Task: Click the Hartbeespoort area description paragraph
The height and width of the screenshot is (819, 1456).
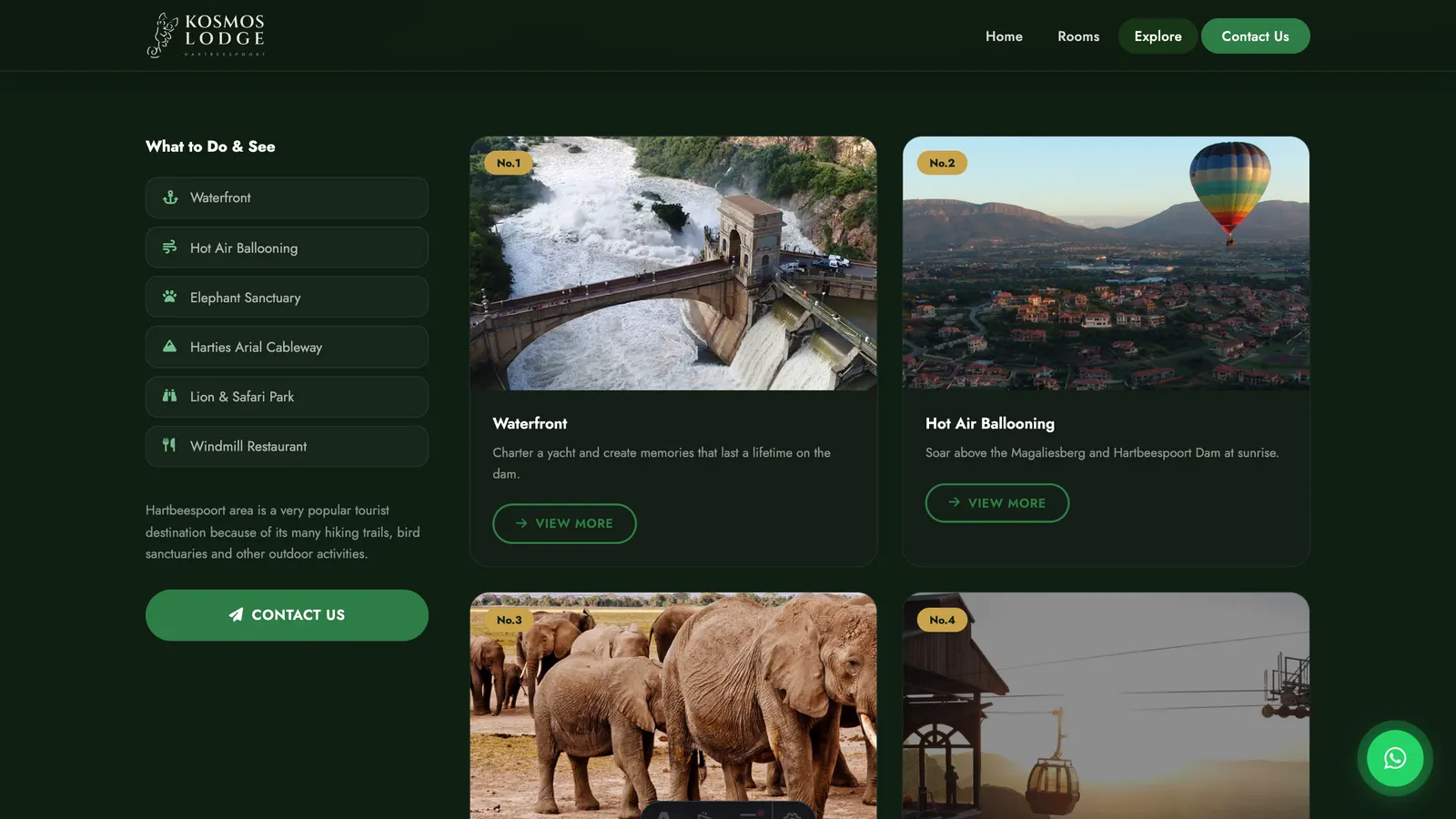Action: [x=283, y=532]
